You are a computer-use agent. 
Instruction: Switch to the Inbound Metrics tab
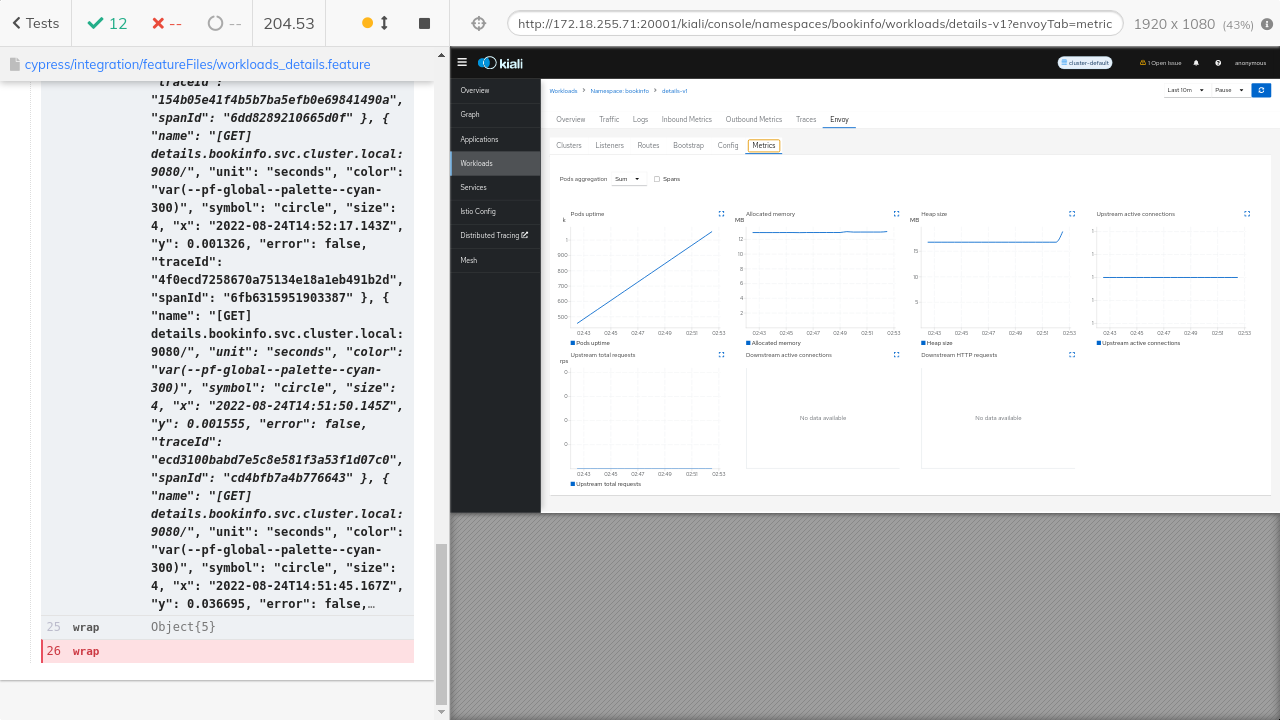(687, 119)
